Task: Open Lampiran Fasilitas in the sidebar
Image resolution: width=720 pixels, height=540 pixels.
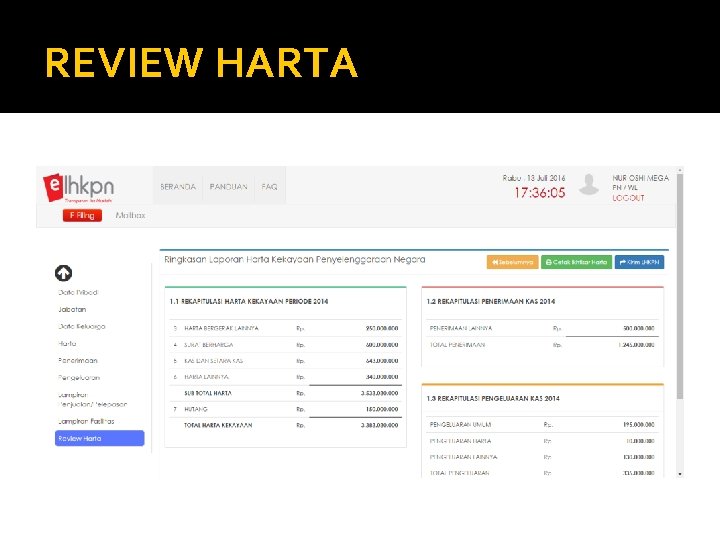Action: pos(86,421)
